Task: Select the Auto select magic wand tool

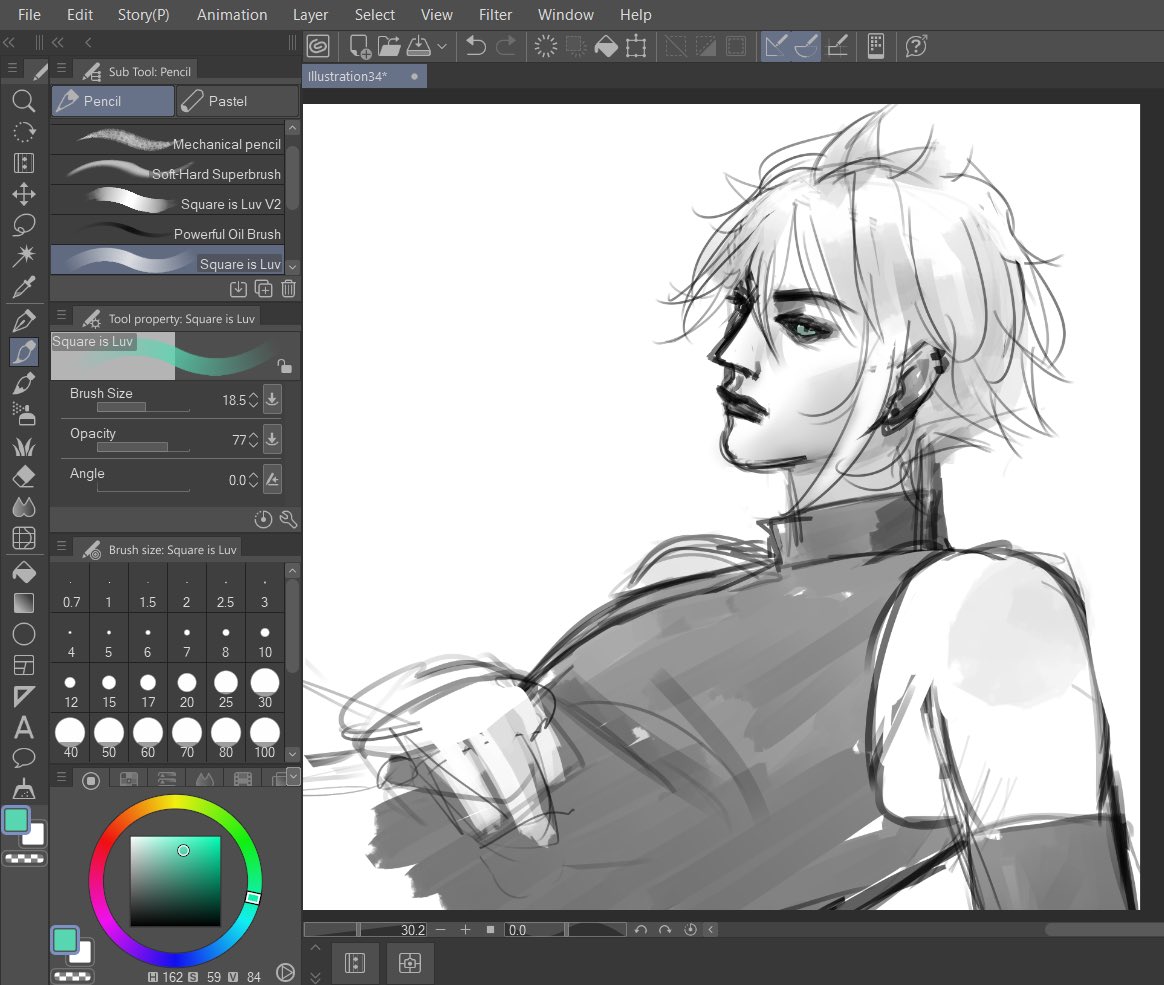Action: point(24,255)
